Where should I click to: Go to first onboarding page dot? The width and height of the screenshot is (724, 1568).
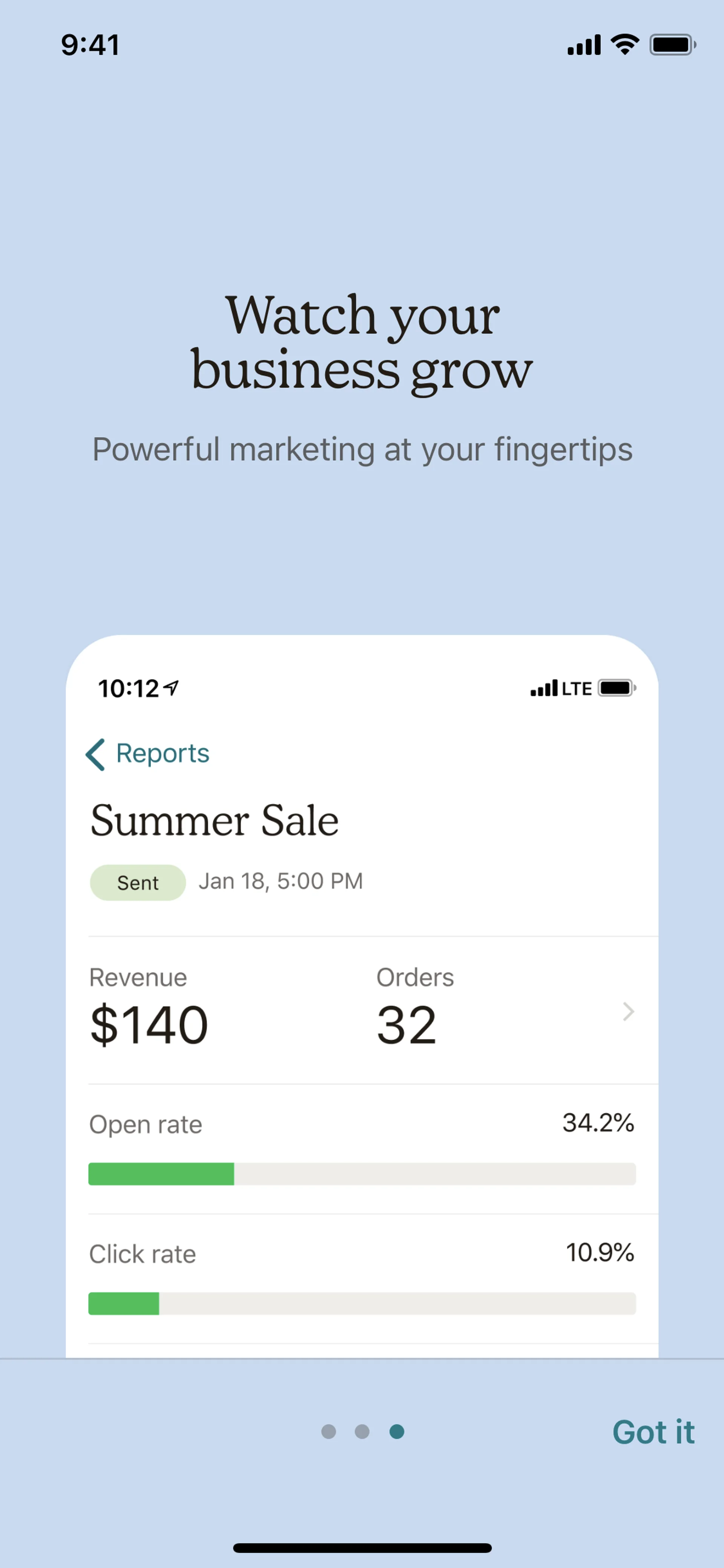click(328, 1431)
